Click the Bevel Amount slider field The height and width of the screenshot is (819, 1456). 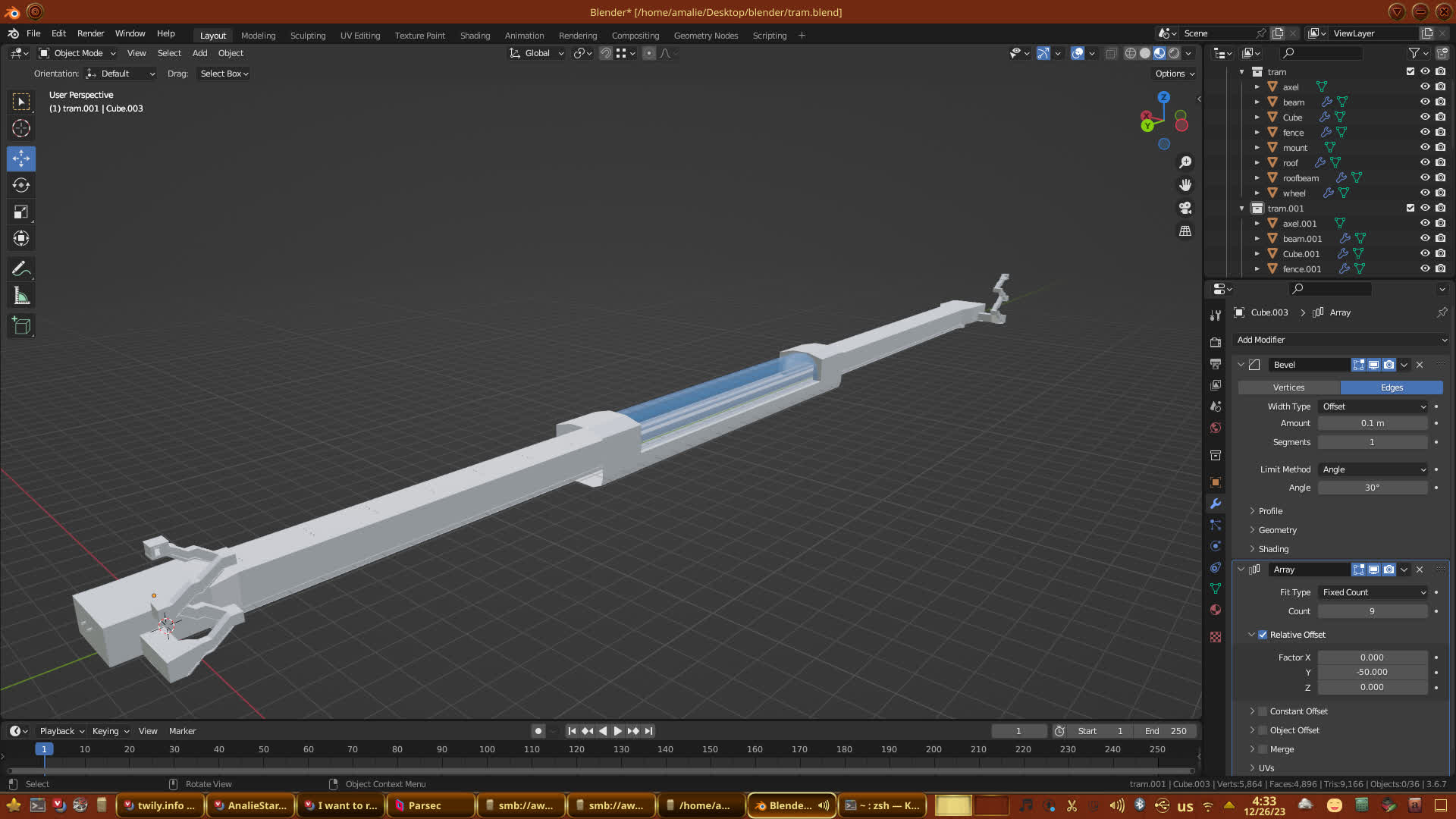(x=1372, y=423)
